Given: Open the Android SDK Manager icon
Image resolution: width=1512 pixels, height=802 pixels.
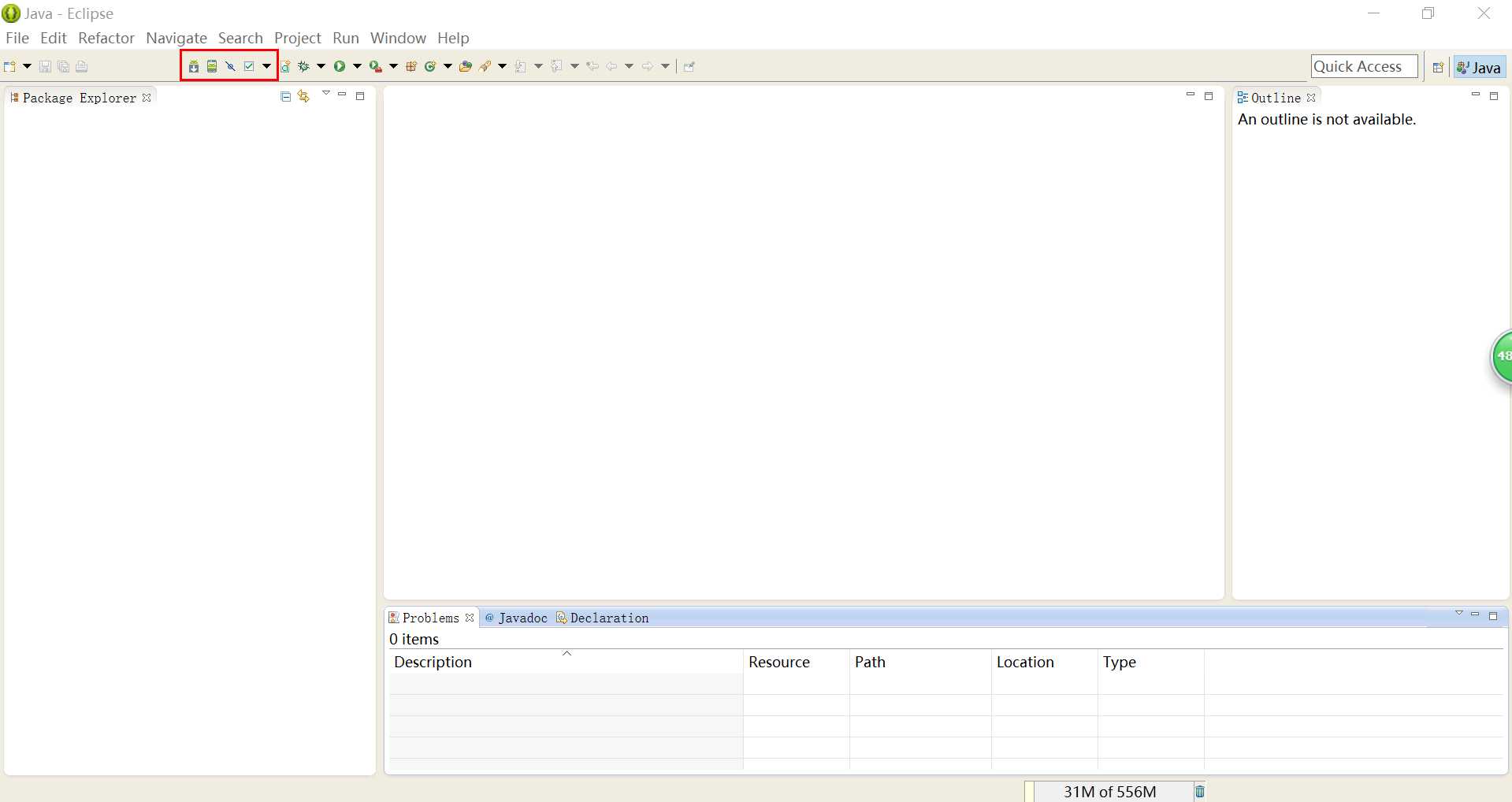Looking at the screenshot, I should pos(194,66).
